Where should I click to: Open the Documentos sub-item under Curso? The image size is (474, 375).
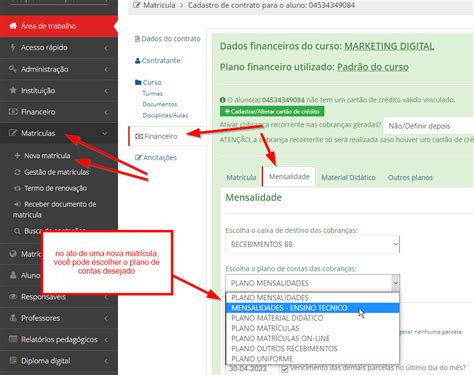pyautogui.click(x=160, y=104)
